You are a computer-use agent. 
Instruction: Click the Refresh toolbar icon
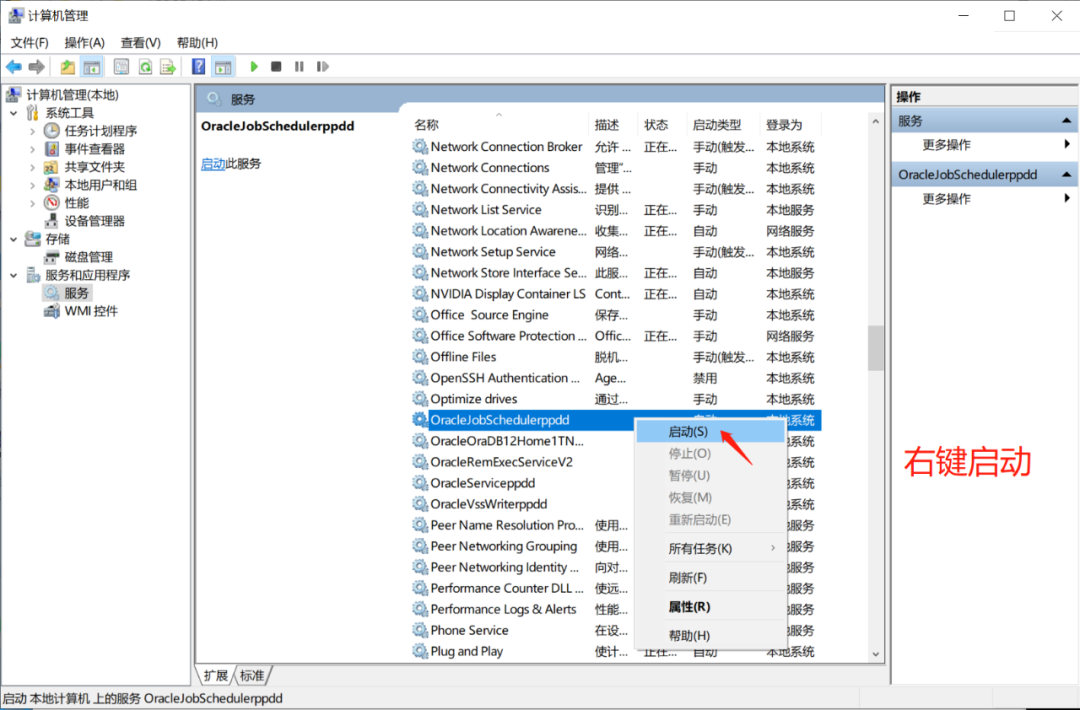145,67
